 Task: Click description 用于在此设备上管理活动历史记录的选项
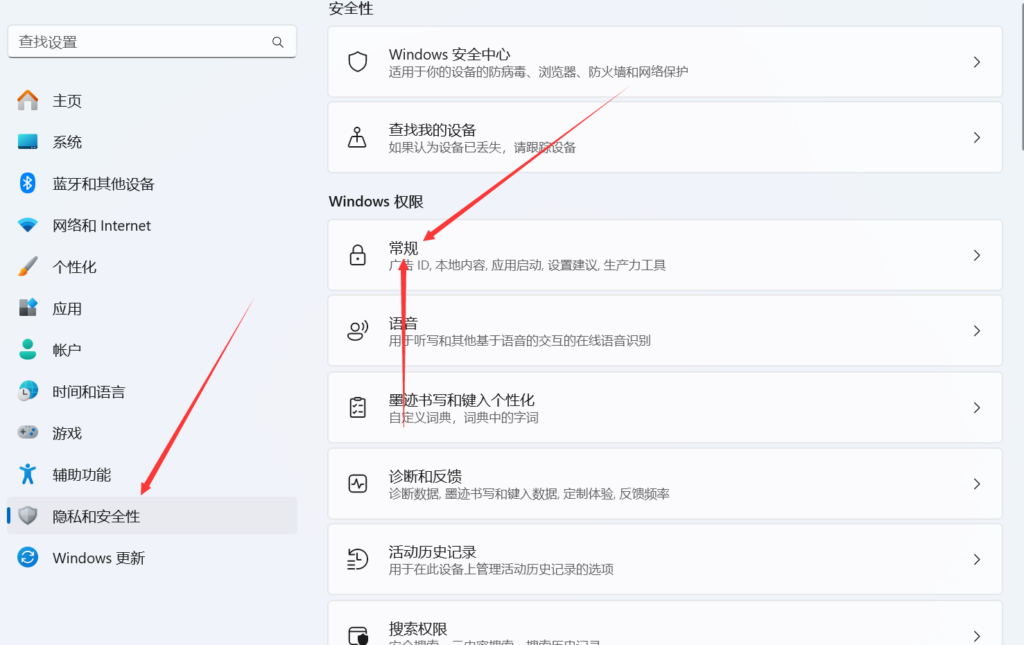501,569
